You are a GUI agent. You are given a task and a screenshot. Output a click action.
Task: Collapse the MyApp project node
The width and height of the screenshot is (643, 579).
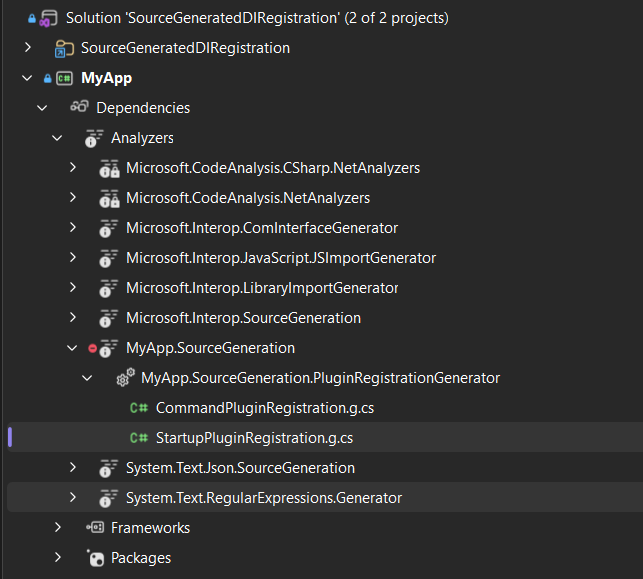click(x=27, y=78)
